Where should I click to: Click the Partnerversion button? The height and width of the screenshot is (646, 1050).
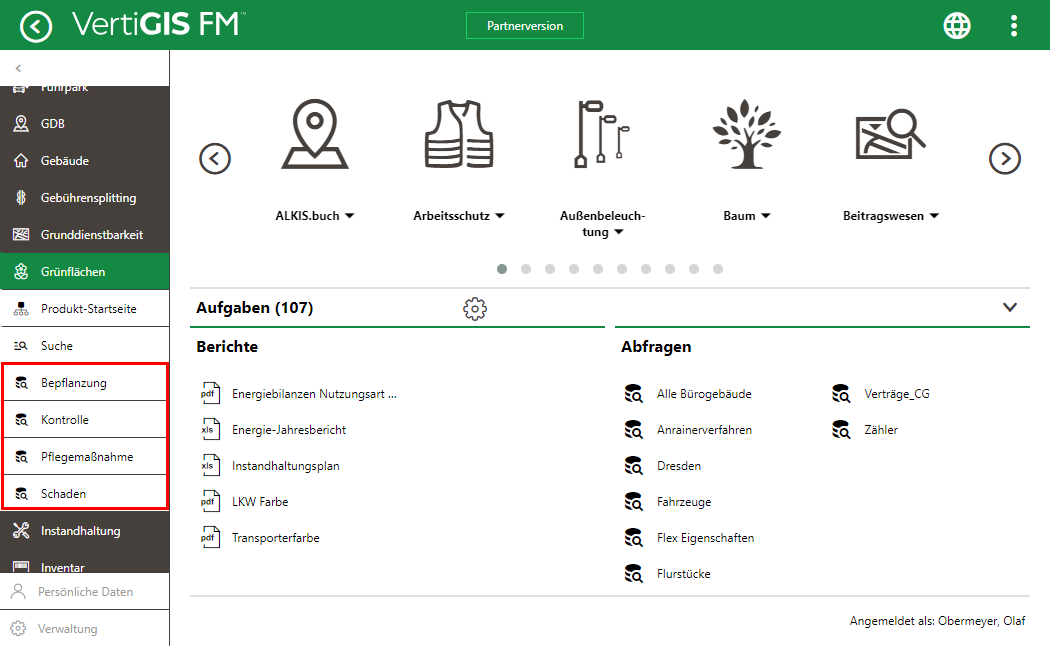(x=524, y=26)
